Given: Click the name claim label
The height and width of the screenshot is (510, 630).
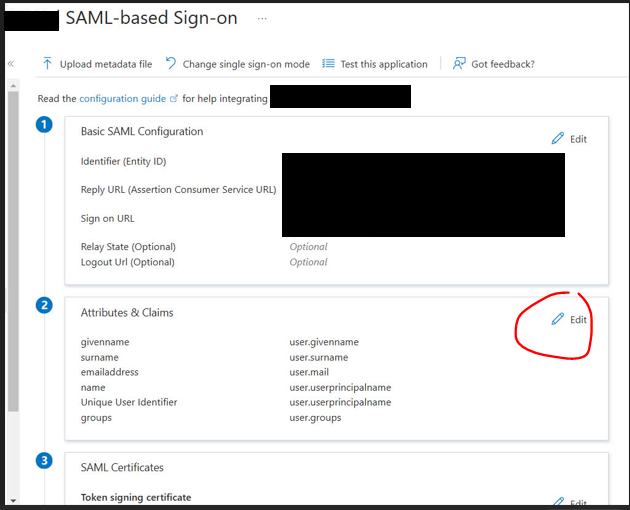Looking at the screenshot, I should pyautogui.click(x=93, y=387).
